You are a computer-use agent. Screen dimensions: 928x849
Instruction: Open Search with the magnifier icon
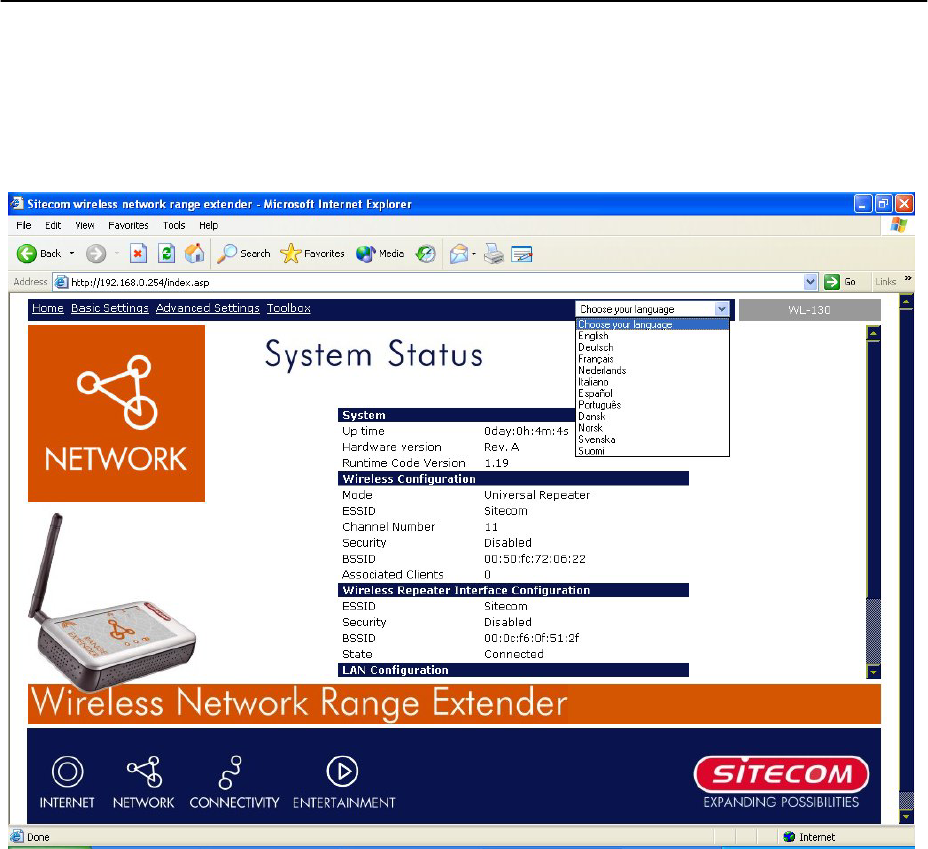click(227, 254)
